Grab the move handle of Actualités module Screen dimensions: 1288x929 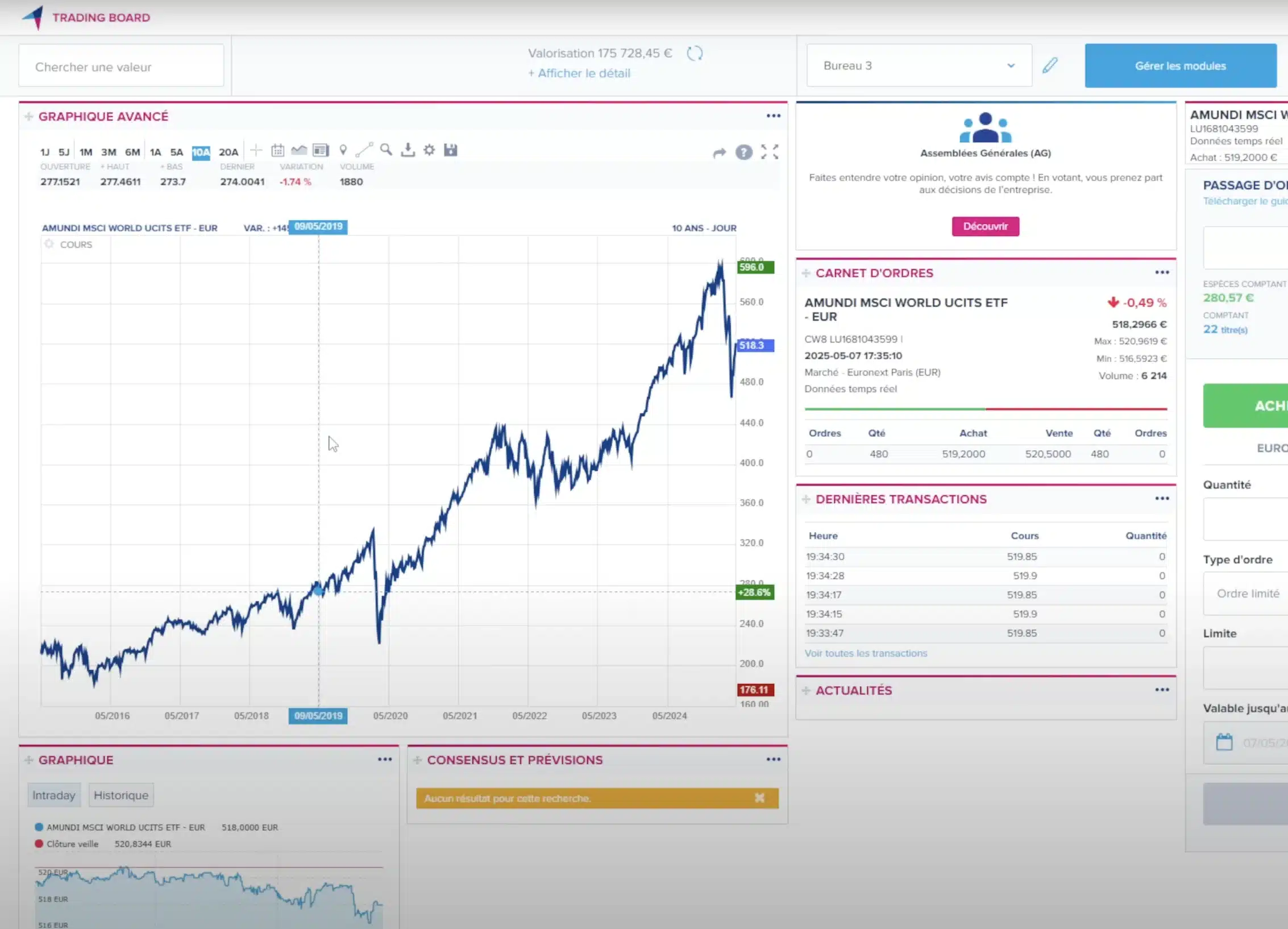click(x=806, y=691)
